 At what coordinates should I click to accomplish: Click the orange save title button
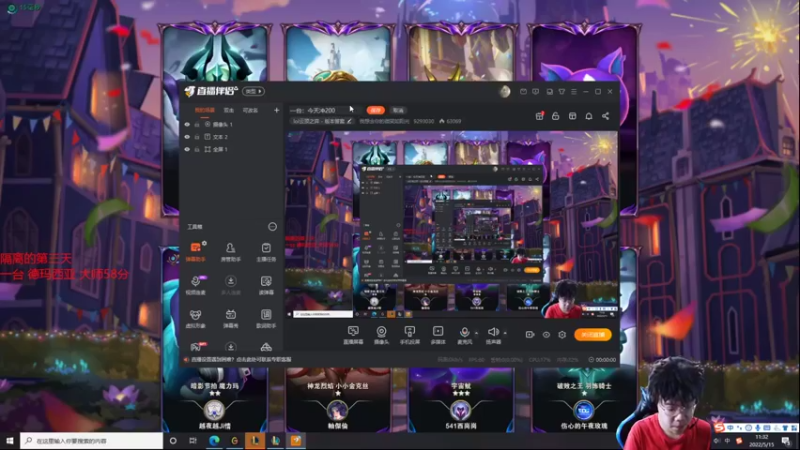(x=376, y=110)
